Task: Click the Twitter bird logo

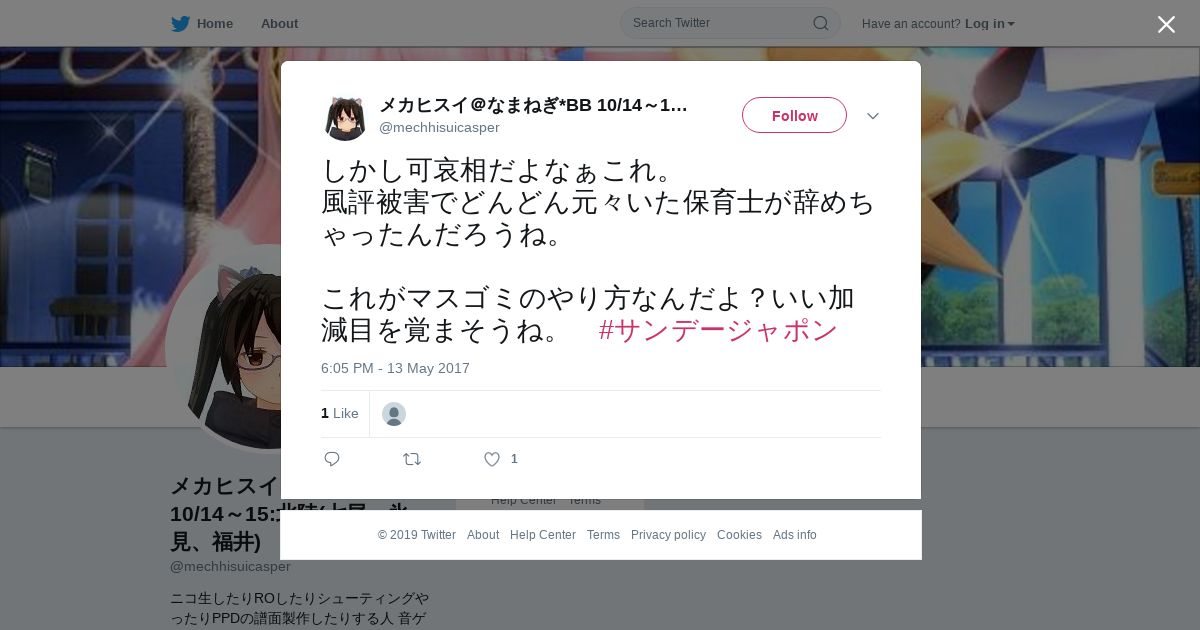Action: (180, 23)
